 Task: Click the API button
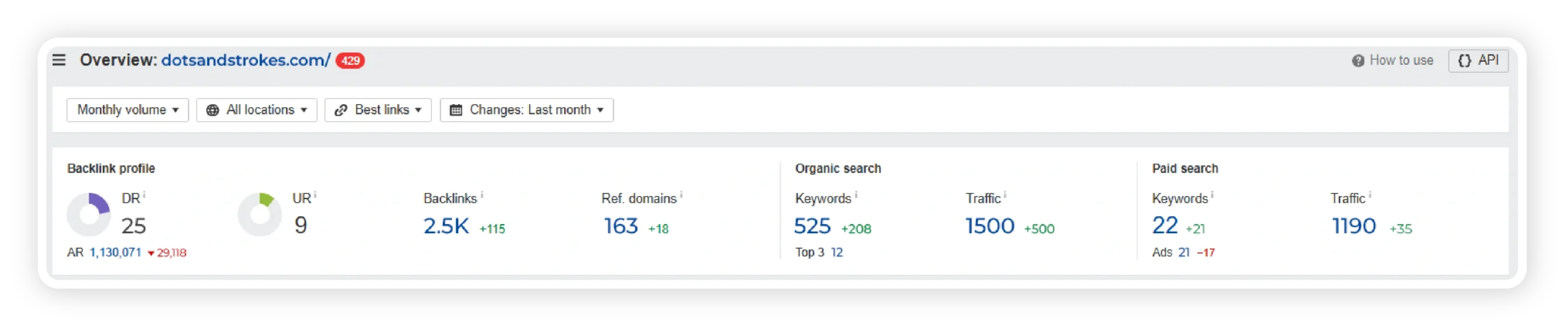click(1477, 61)
